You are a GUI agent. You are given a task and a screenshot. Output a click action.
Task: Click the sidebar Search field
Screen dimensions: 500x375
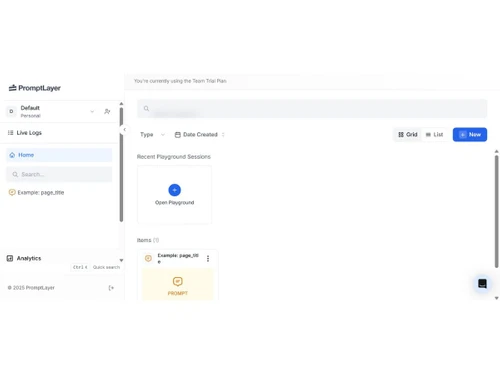59,174
